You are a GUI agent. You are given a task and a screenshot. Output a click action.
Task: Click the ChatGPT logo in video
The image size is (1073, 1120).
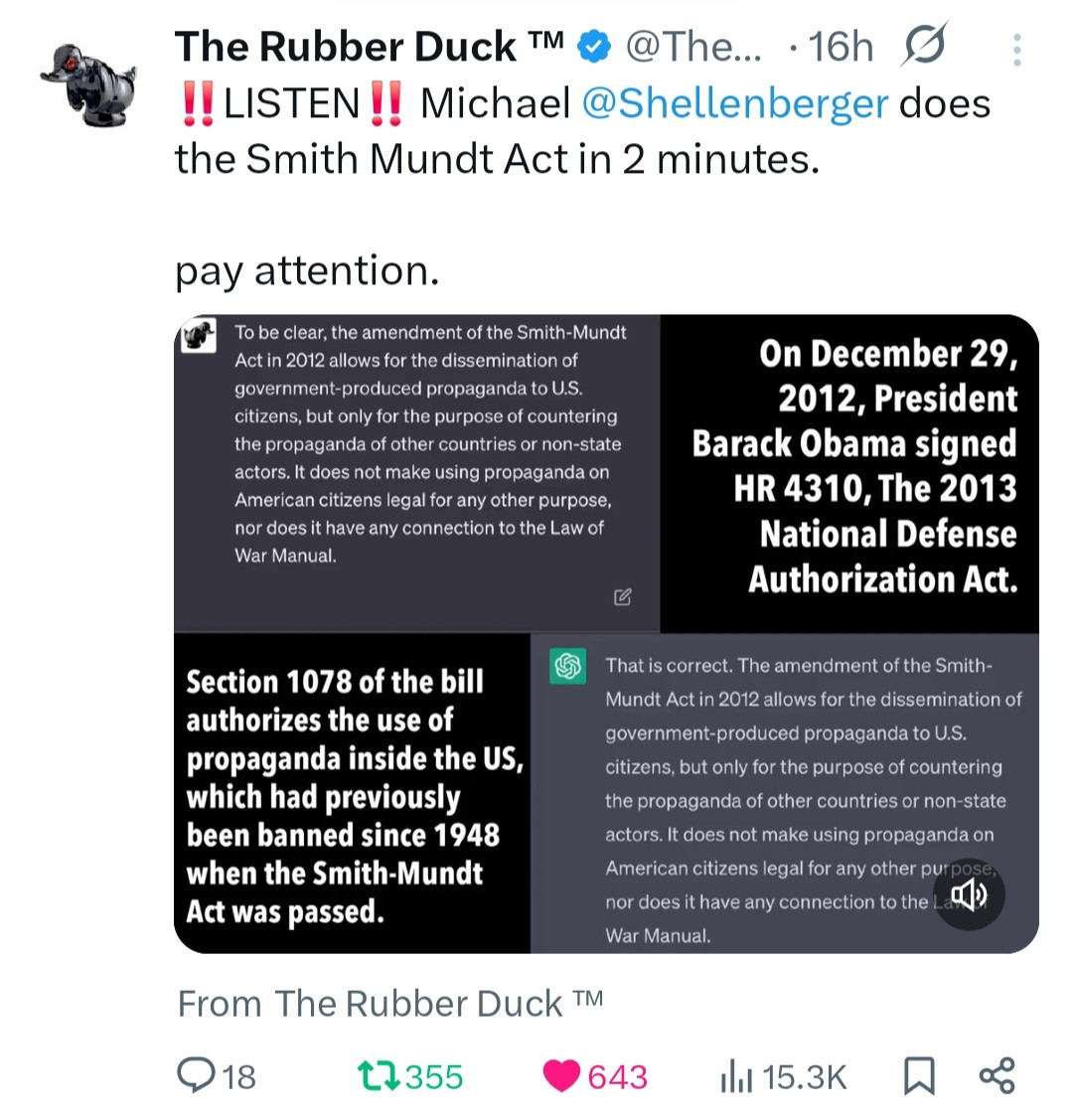[x=567, y=666]
